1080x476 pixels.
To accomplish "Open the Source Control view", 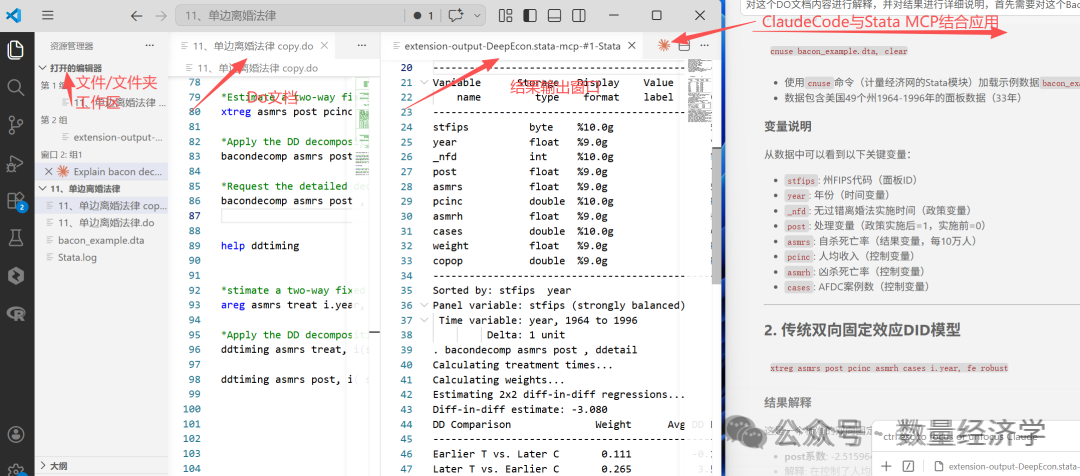I will point(15,125).
